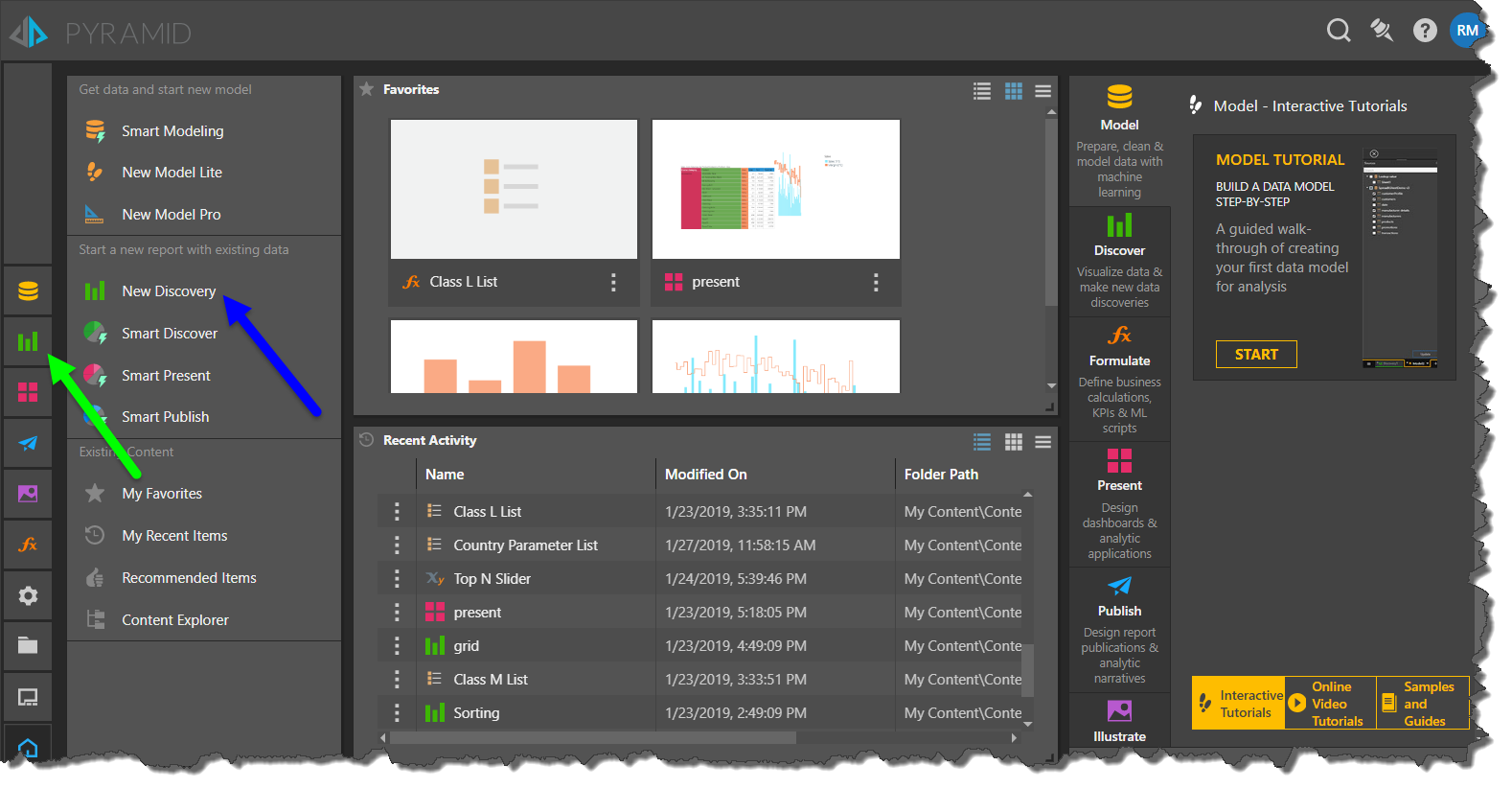Screen dimensions: 1512x789
Task: Open row menu for Class L List
Action: click(397, 512)
